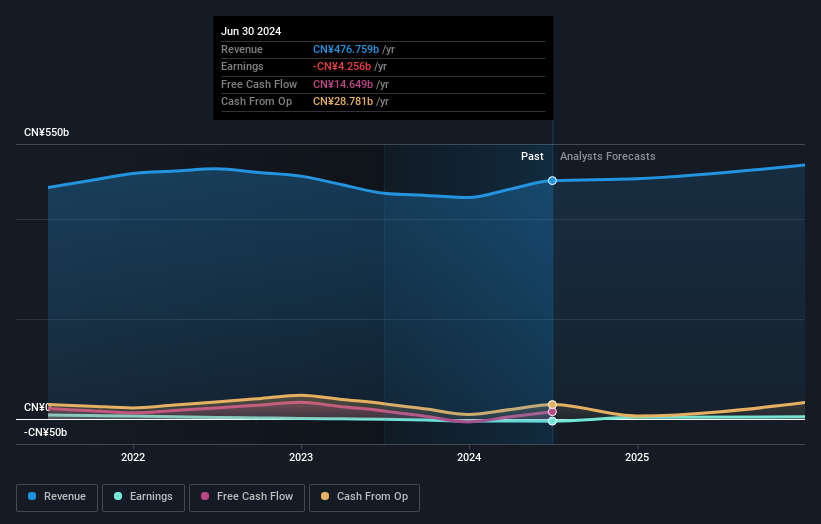Click the Past label
Image resolution: width=821 pixels, height=524 pixels.
[x=532, y=157]
